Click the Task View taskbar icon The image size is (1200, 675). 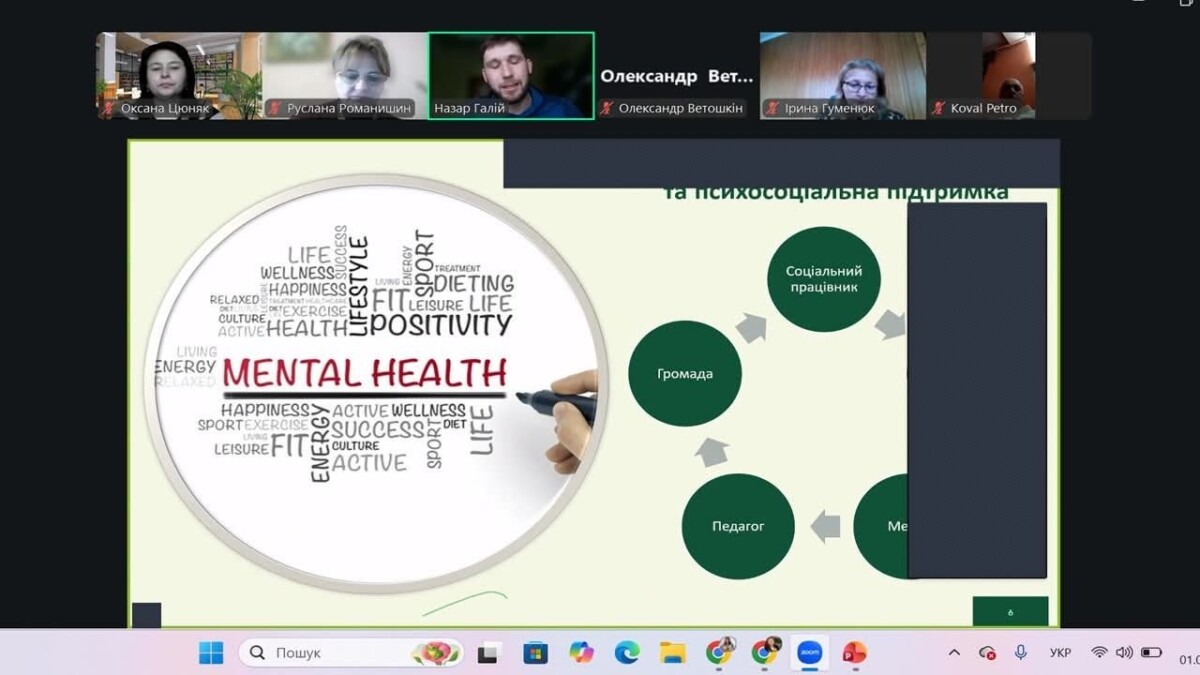coord(488,653)
